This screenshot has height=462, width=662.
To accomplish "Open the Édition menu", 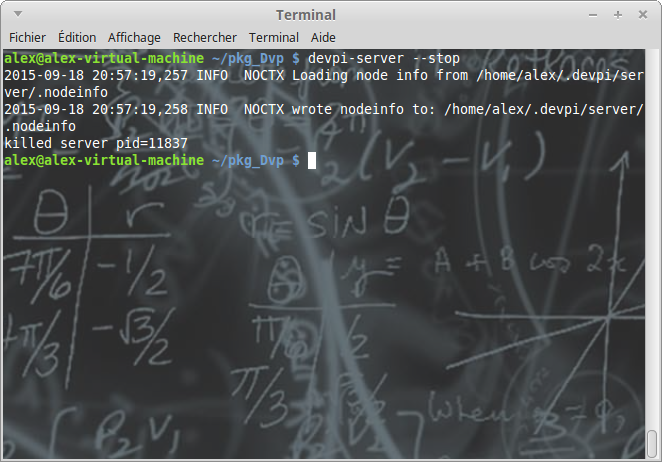I will pyautogui.click(x=78, y=37).
